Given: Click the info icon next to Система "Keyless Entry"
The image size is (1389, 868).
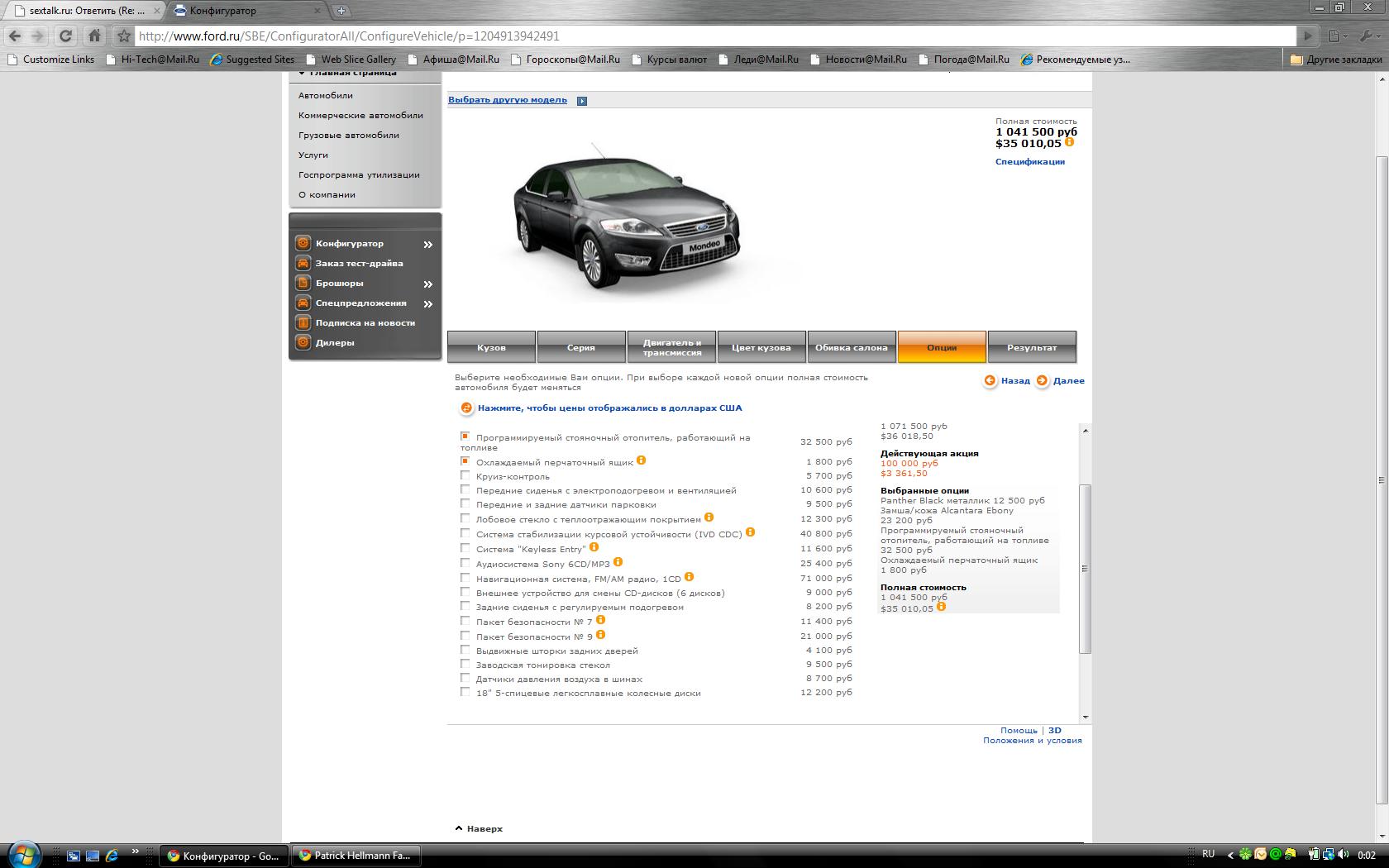Looking at the screenshot, I should 594,547.
